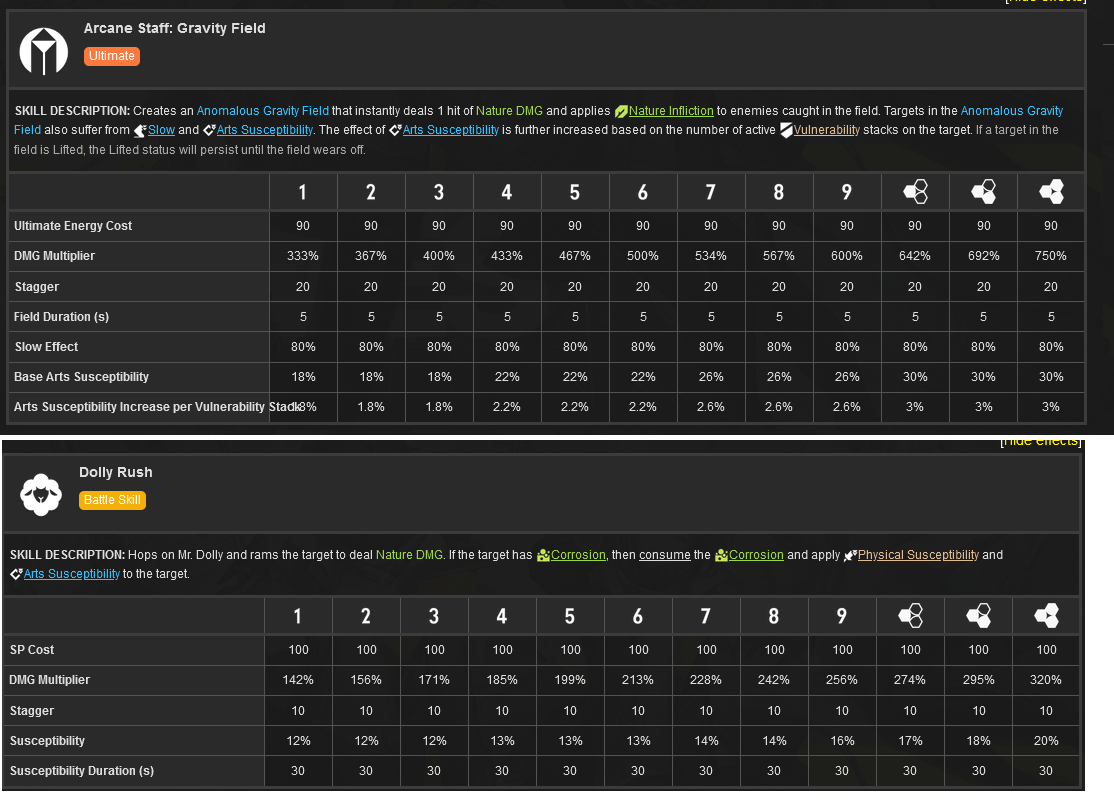Click the orange Ultimate tag
The image size is (1114, 800).
112,56
